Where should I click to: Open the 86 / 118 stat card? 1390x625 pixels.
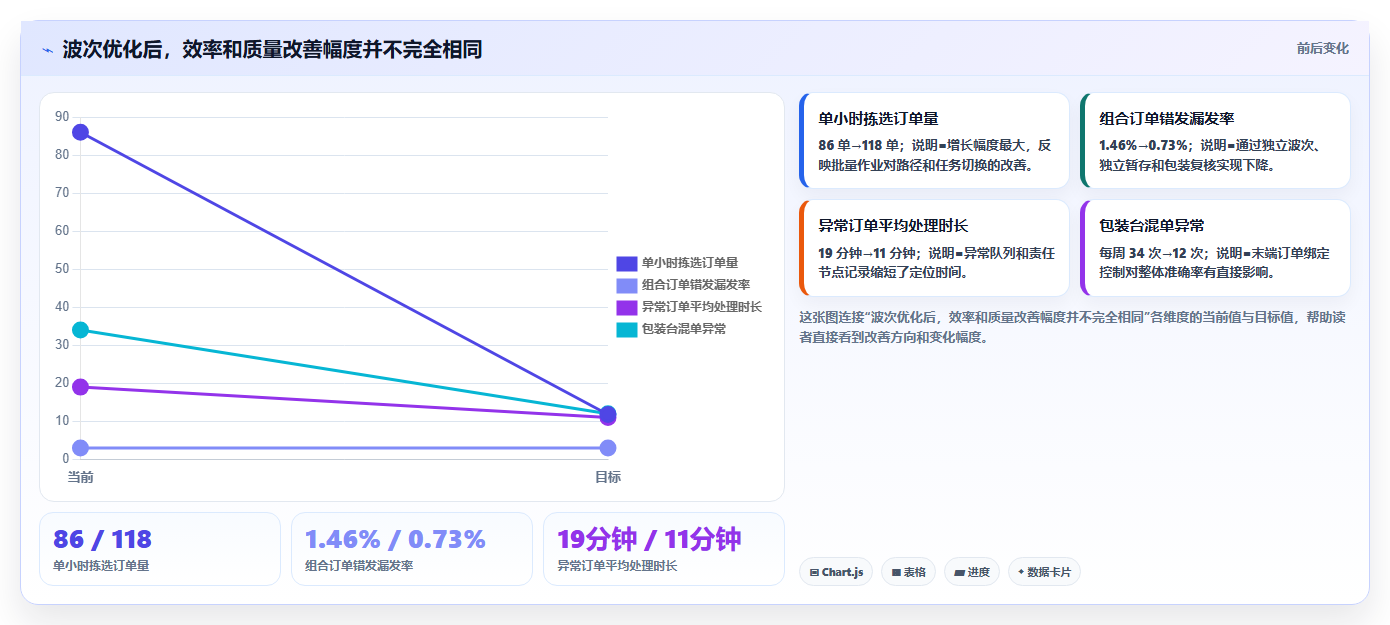(160, 549)
